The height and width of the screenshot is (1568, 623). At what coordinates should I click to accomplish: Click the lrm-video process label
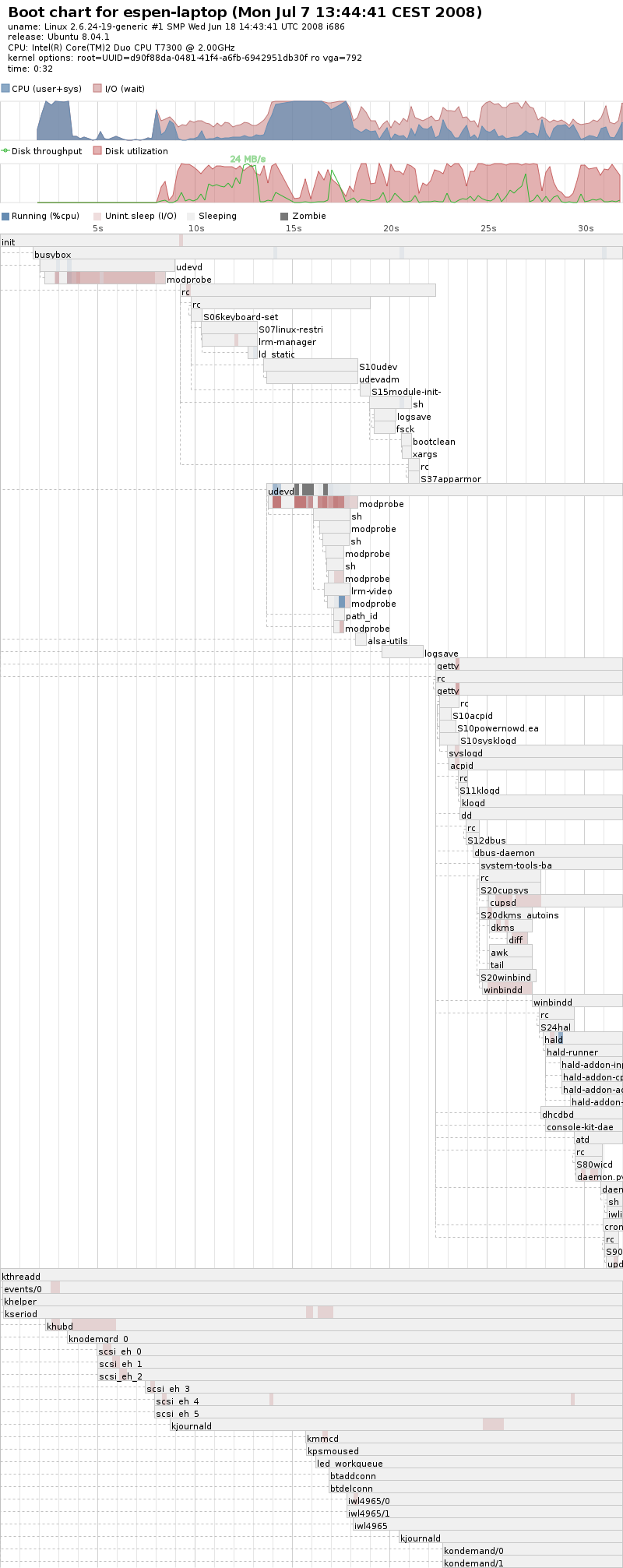tap(371, 591)
